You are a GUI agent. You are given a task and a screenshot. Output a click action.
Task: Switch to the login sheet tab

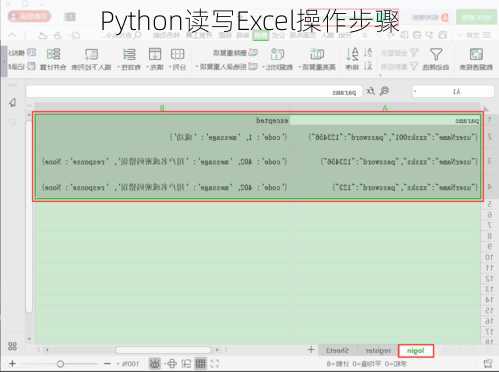(416, 350)
